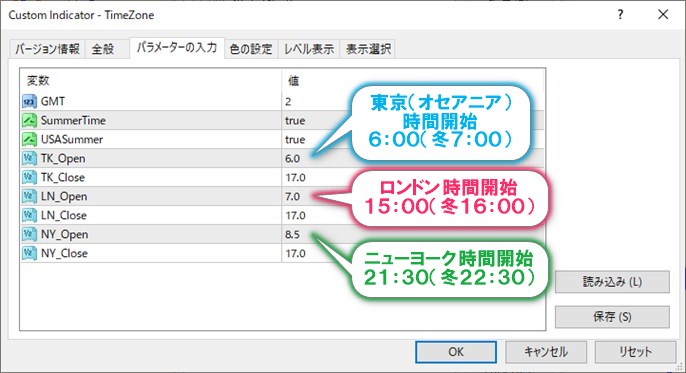Click the TK_Open variable icon

tap(29, 158)
